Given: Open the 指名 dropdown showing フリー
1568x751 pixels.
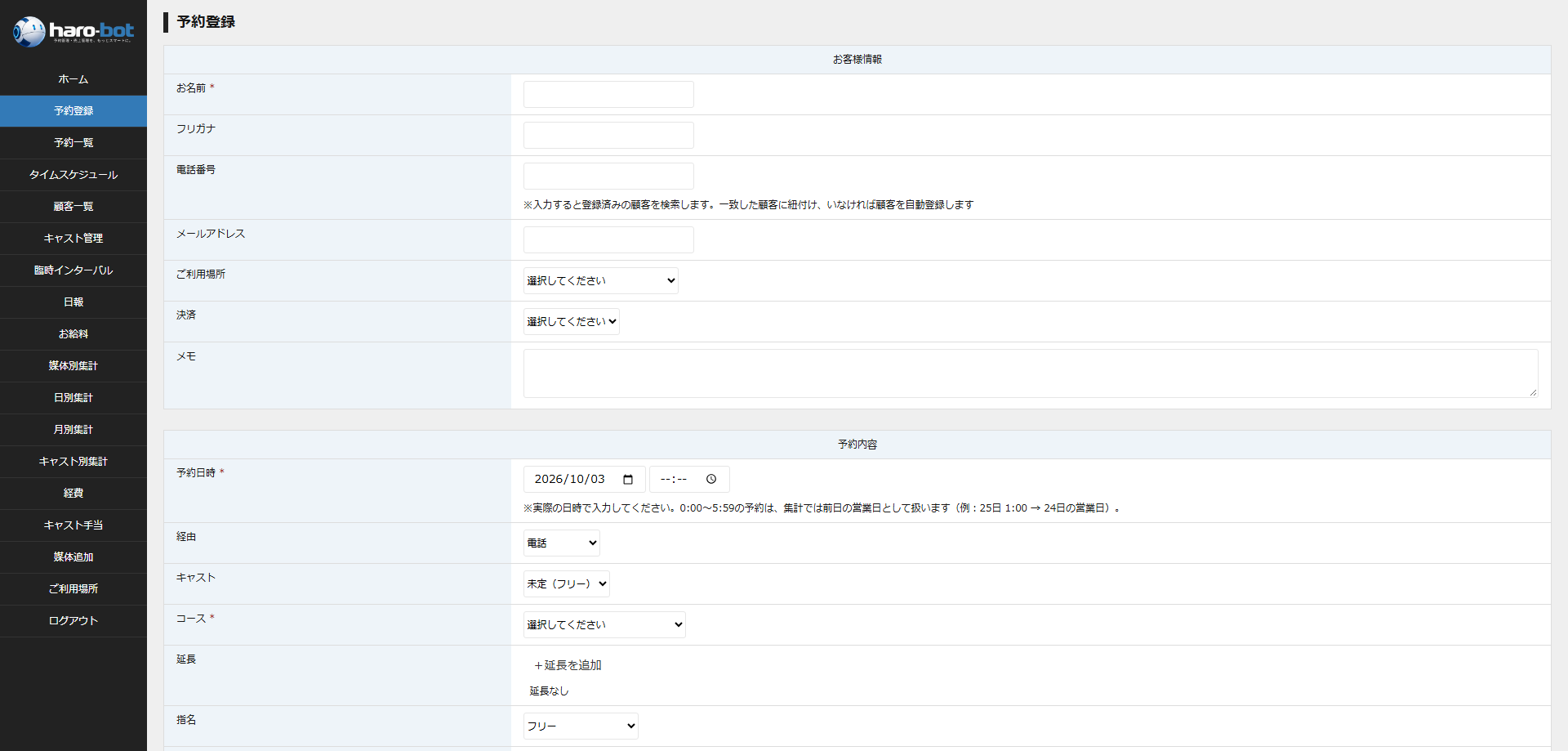Looking at the screenshot, I should click(x=581, y=726).
